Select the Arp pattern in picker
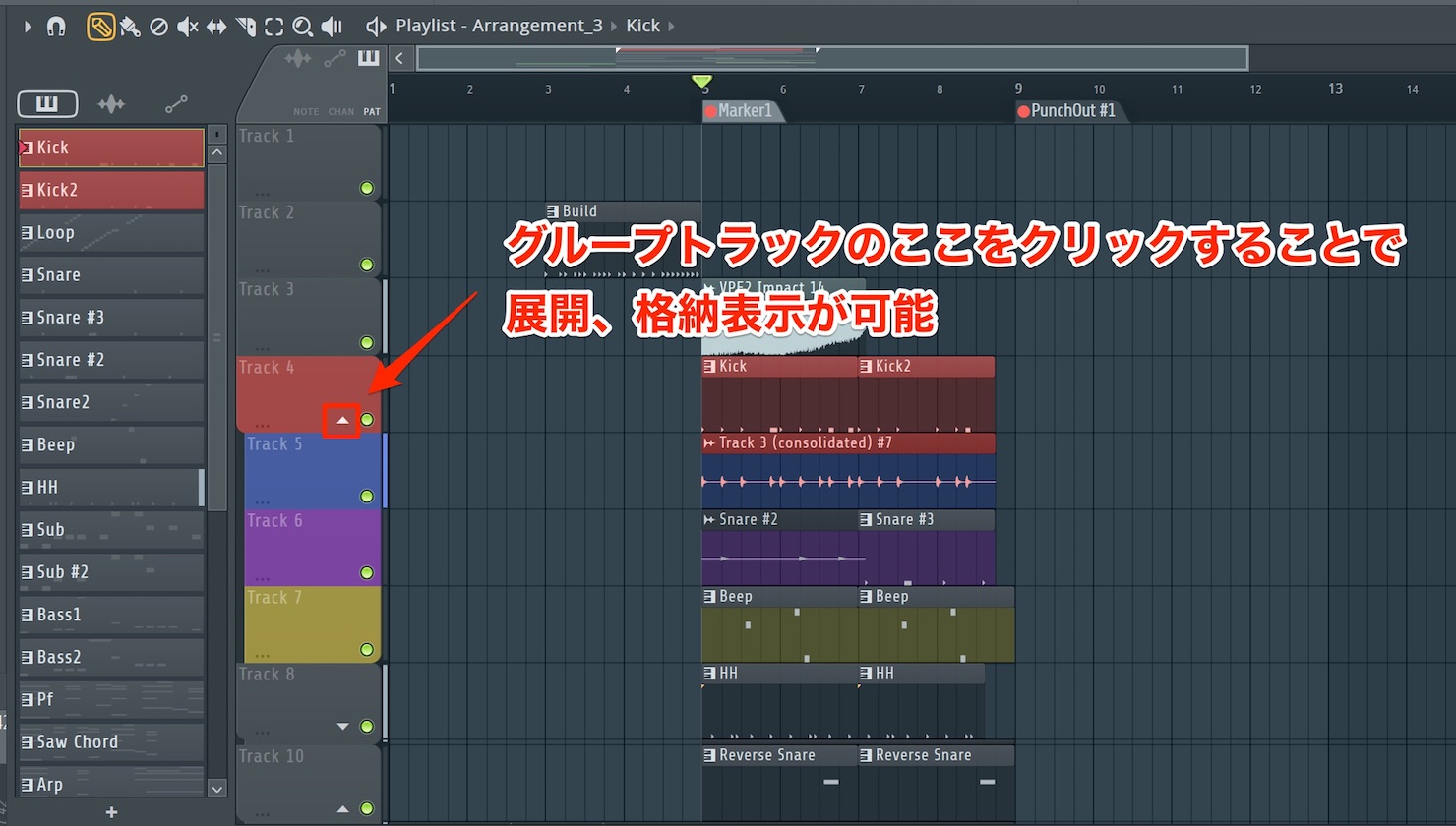Image resolution: width=1456 pixels, height=826 pixels. pyautogui.click(x=111, y=784)
